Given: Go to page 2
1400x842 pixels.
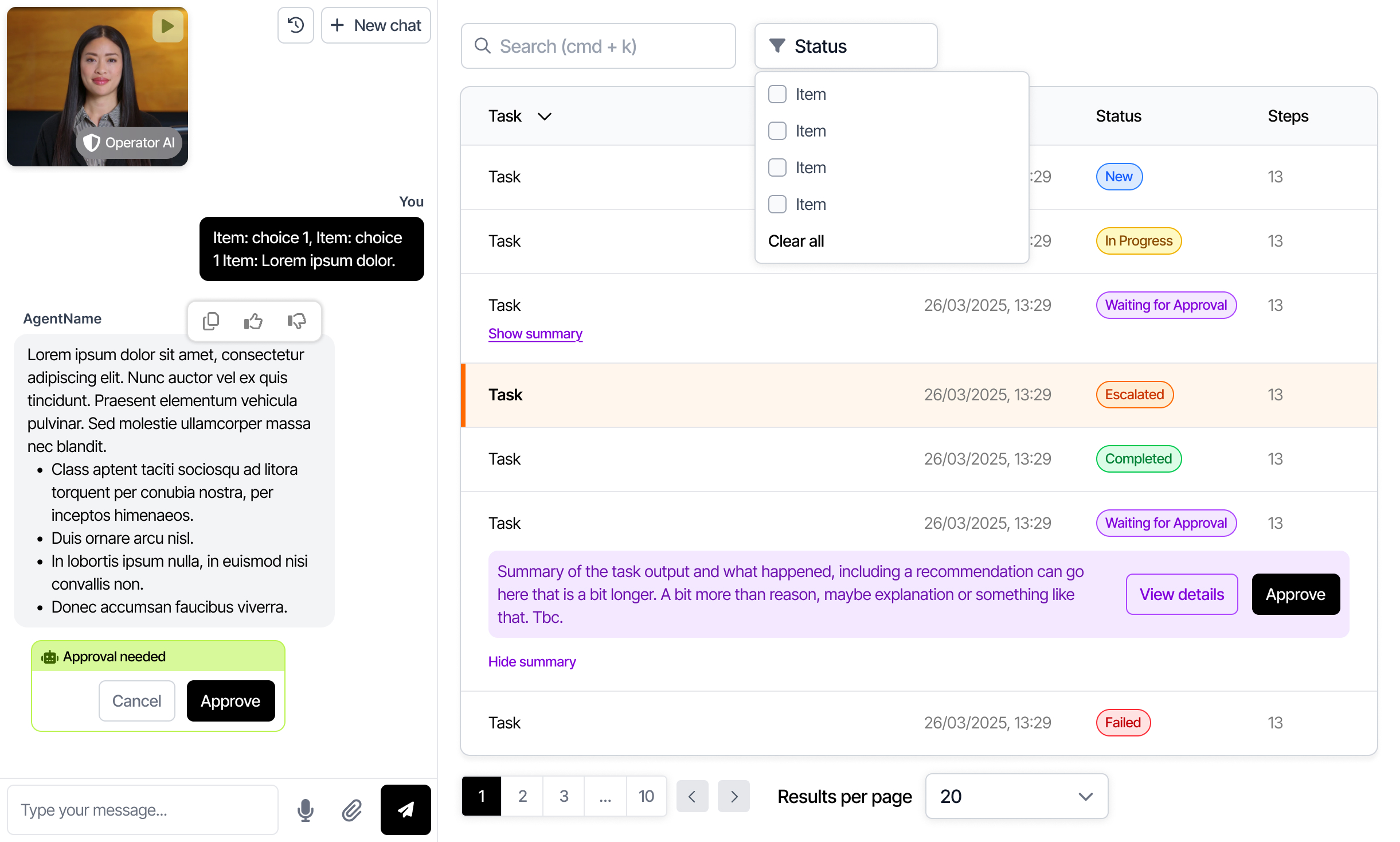Looking at the screenshot, I should [x=522, y=796].
